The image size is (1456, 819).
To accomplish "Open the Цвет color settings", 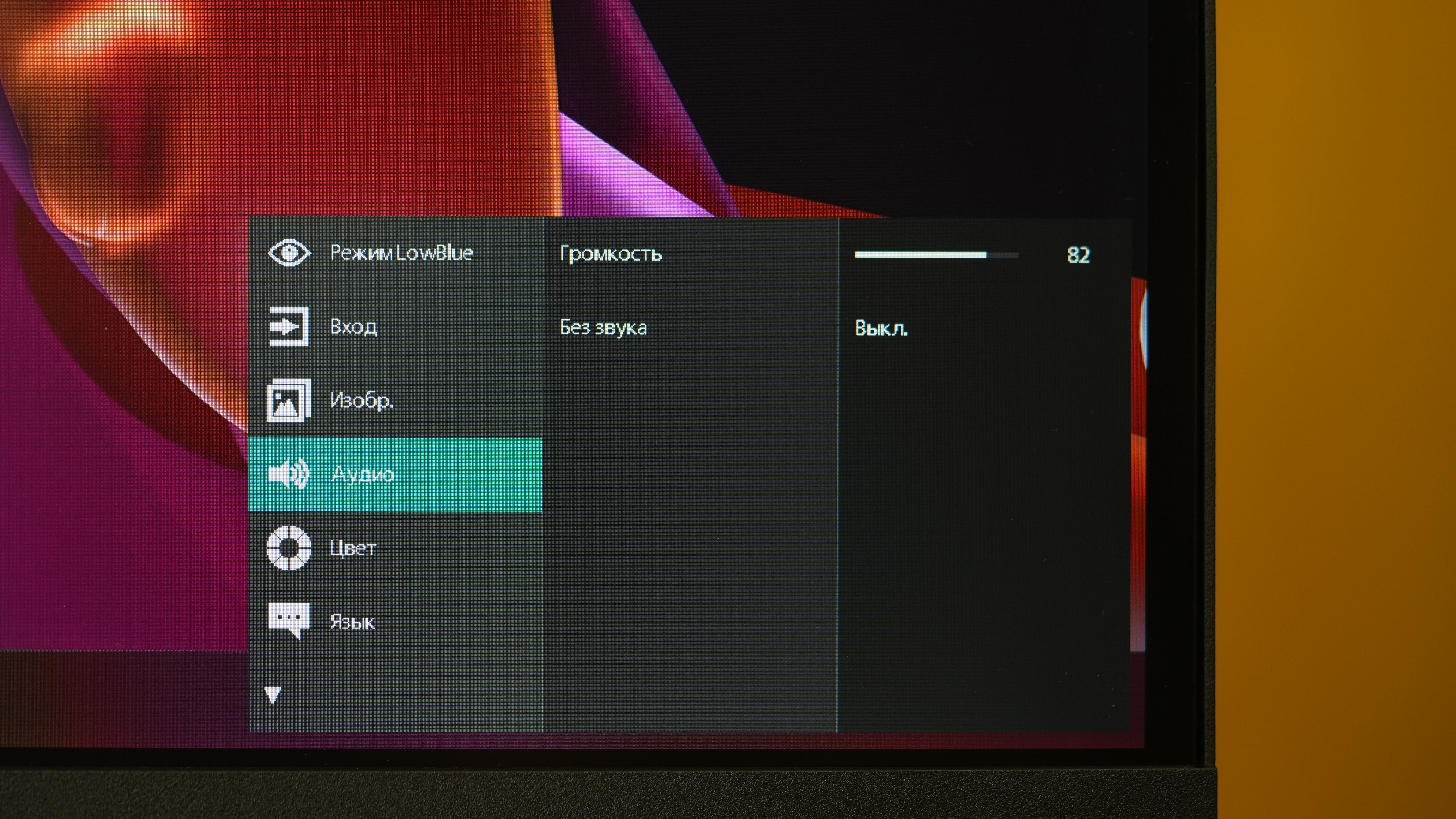I will [x=353, y=548].
